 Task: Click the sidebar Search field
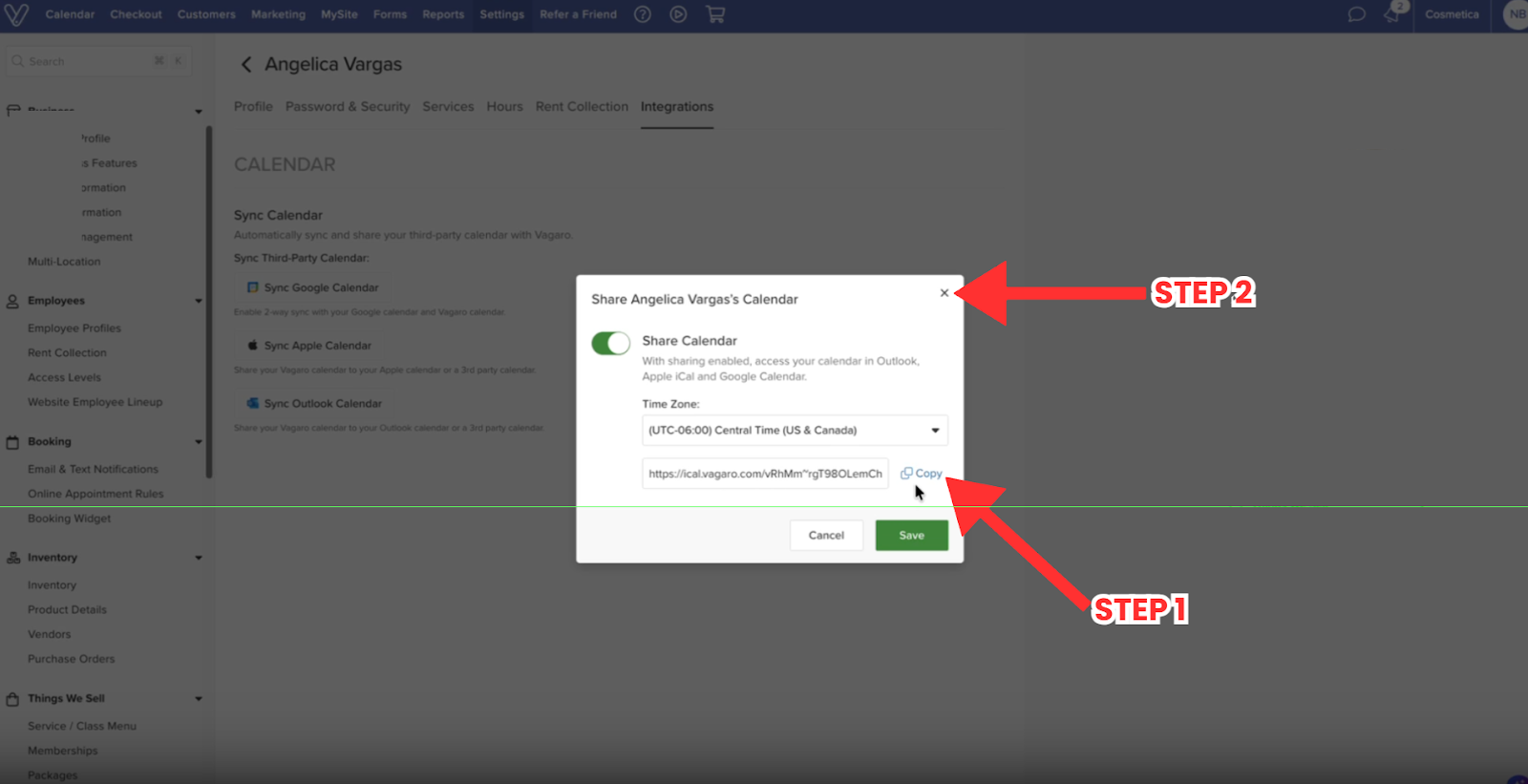pyautogui.click(x=99, y=61)
